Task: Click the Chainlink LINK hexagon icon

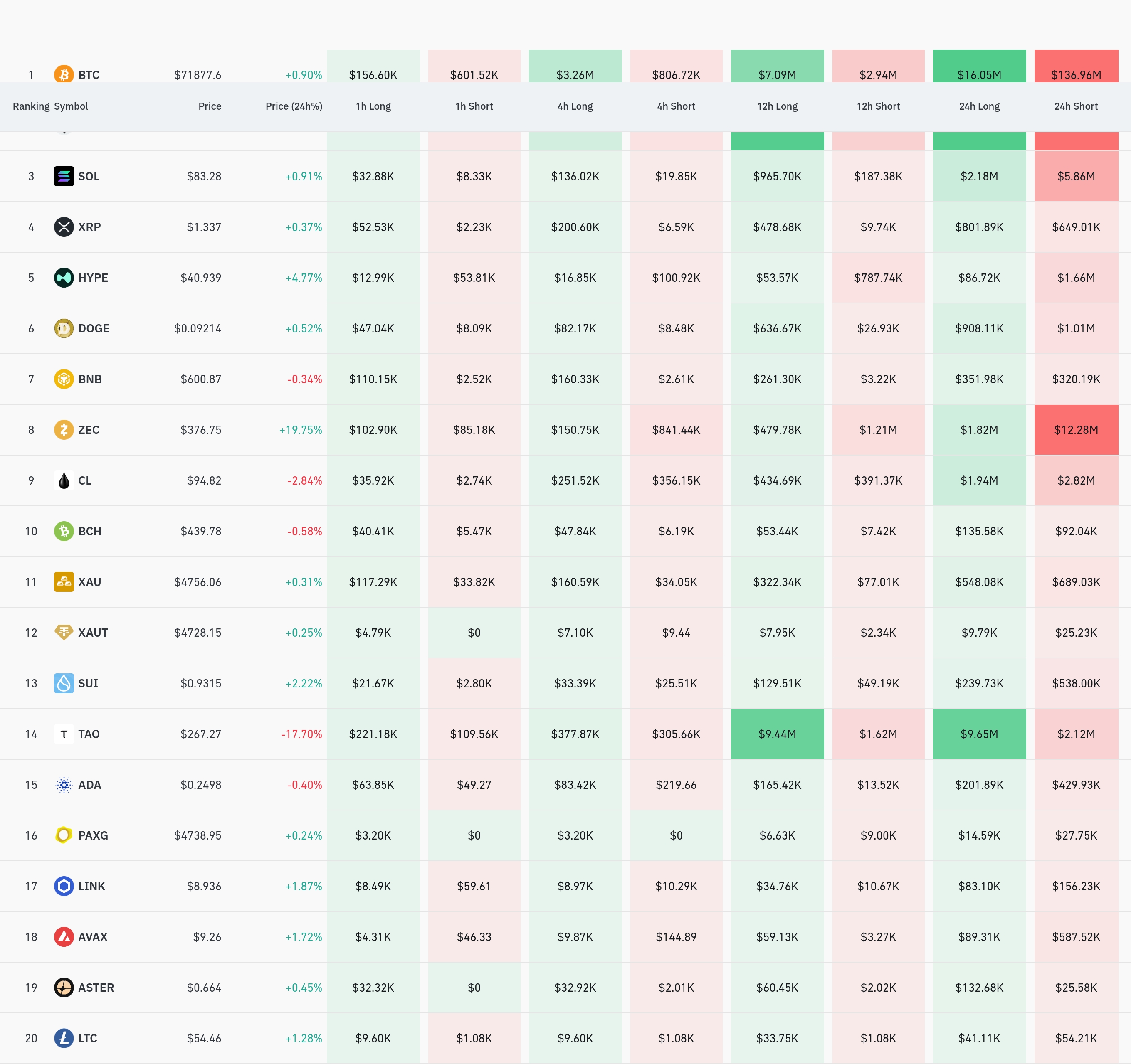Action: coord(64,886)
